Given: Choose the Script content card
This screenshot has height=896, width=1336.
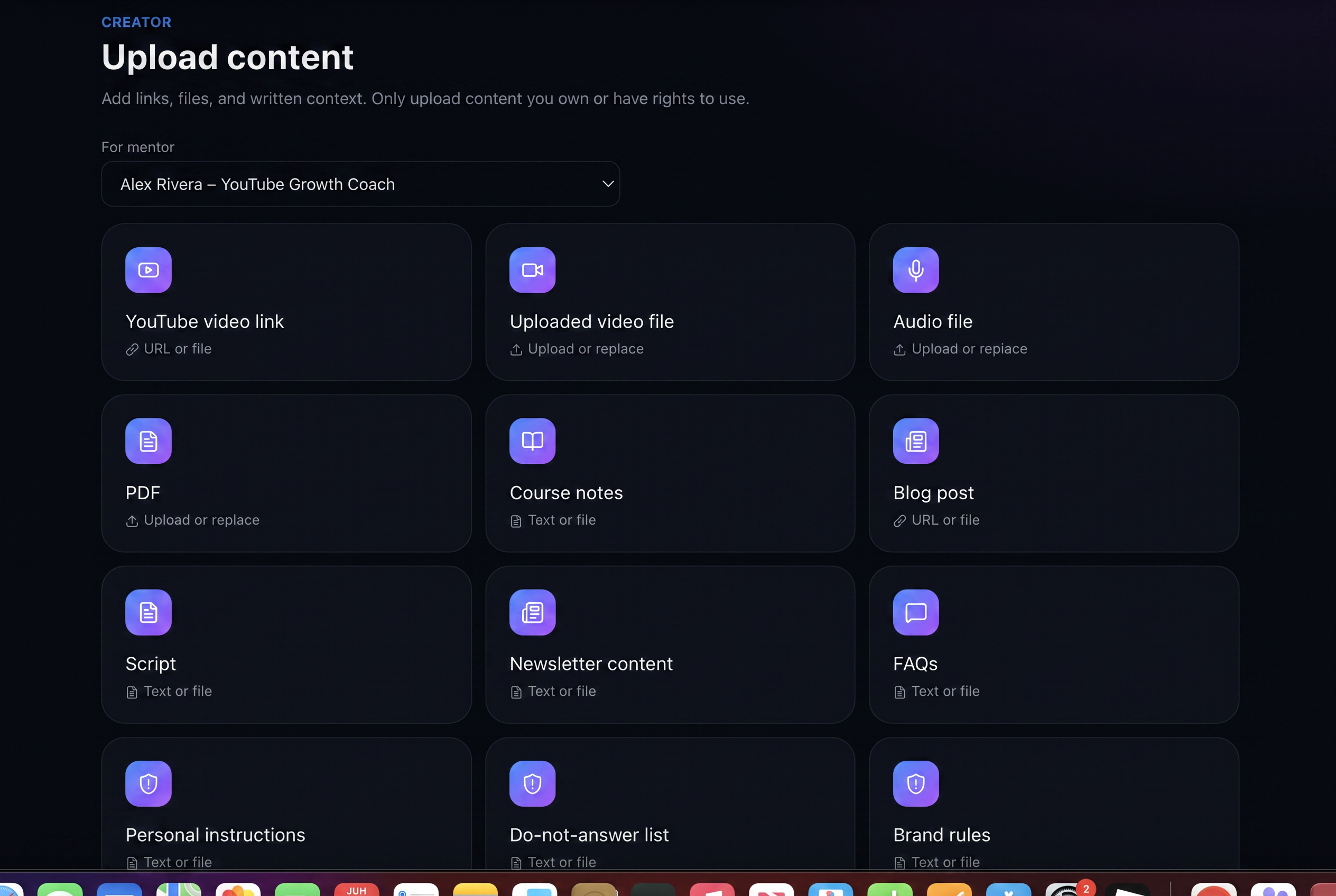Looking at the screenshot, I should (x=286, y=645).
